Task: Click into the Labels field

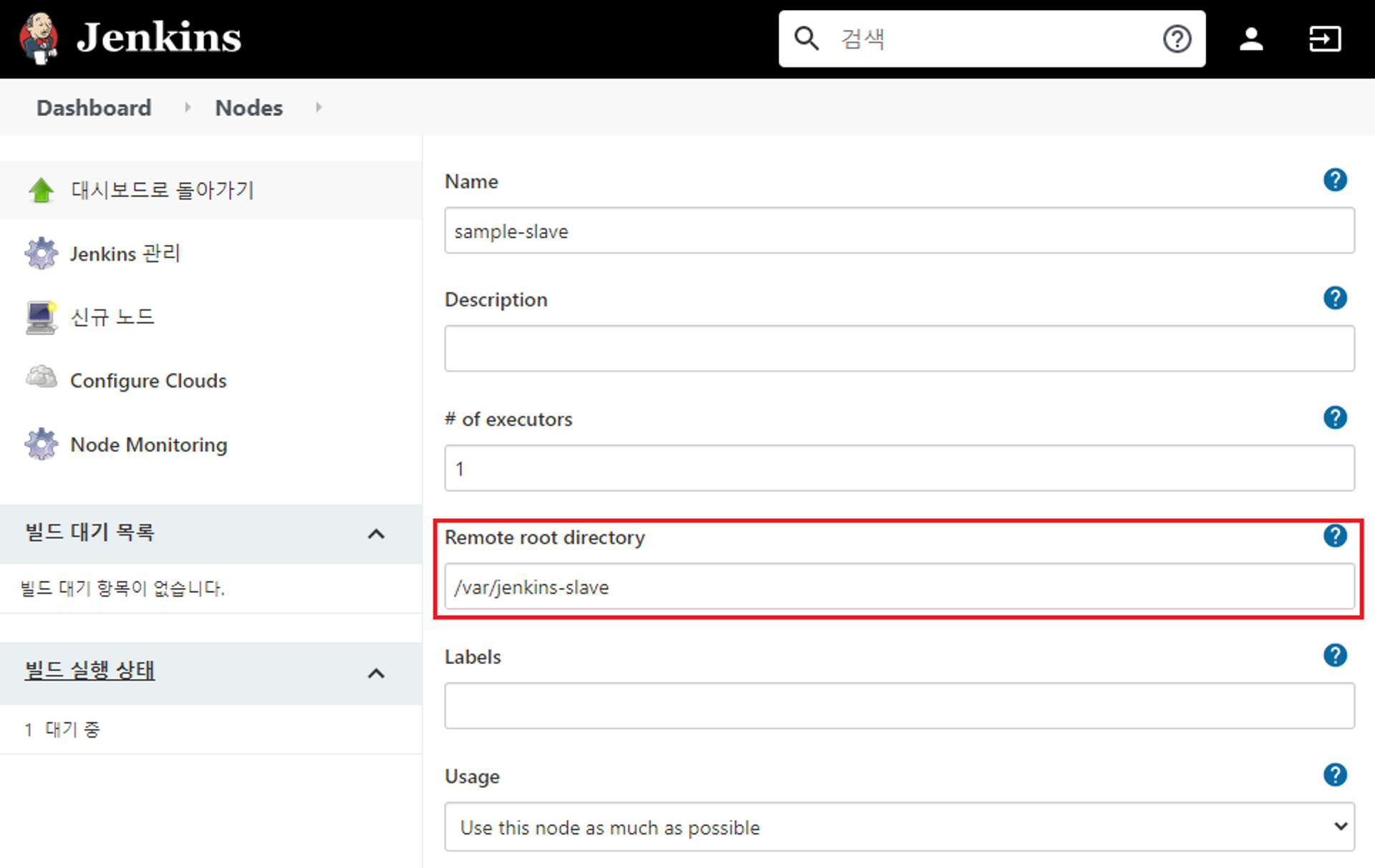Action: point(899,706)
